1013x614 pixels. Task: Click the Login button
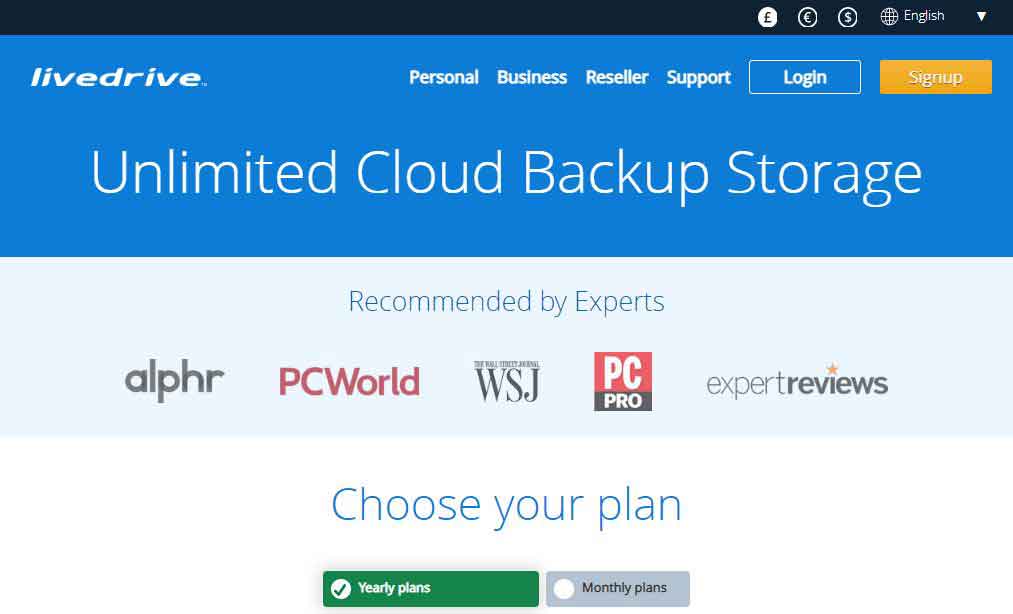pyautogui.click(x=804, y=77)
